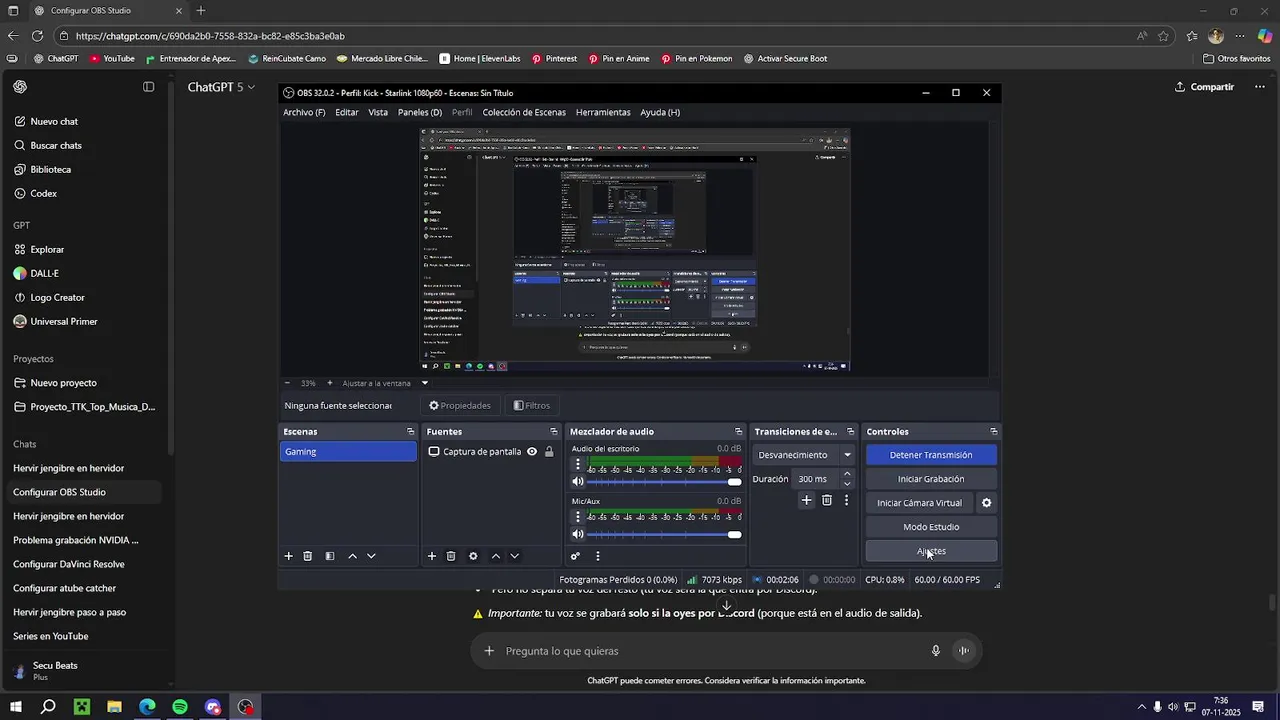Remove source with Fuentes trash icon
Image resolution: width=1280 pixels, height=720 pixels.
(x=451, y=556)
